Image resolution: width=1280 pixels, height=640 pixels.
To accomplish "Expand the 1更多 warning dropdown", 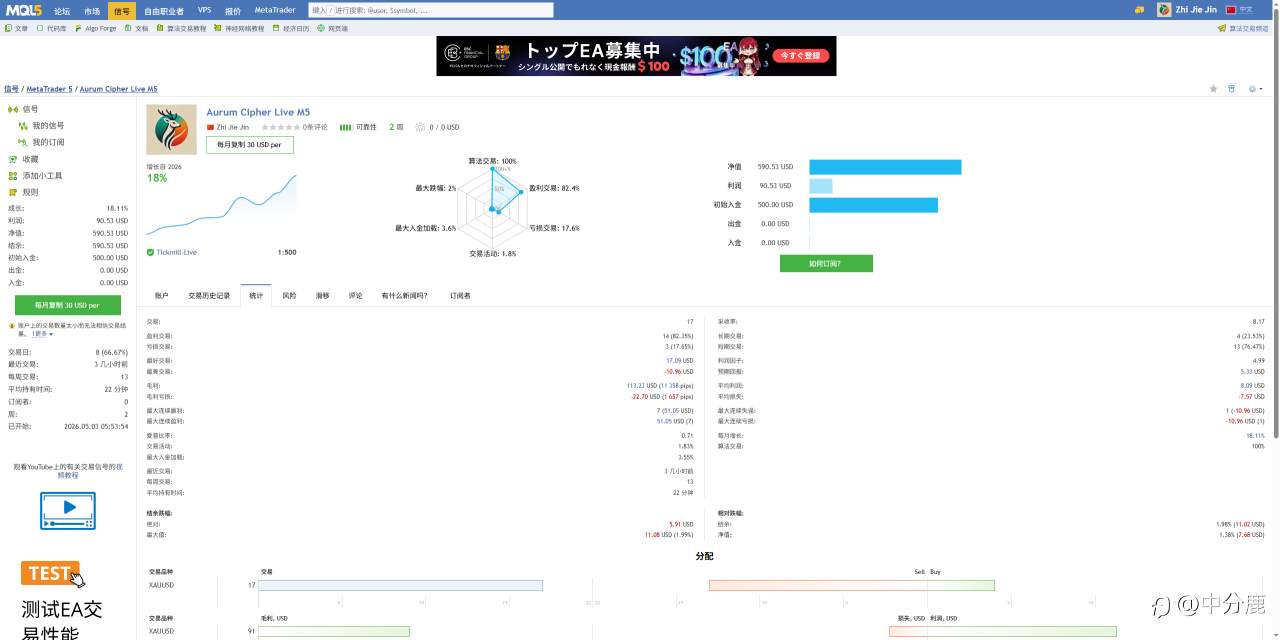I will (42, 334).
